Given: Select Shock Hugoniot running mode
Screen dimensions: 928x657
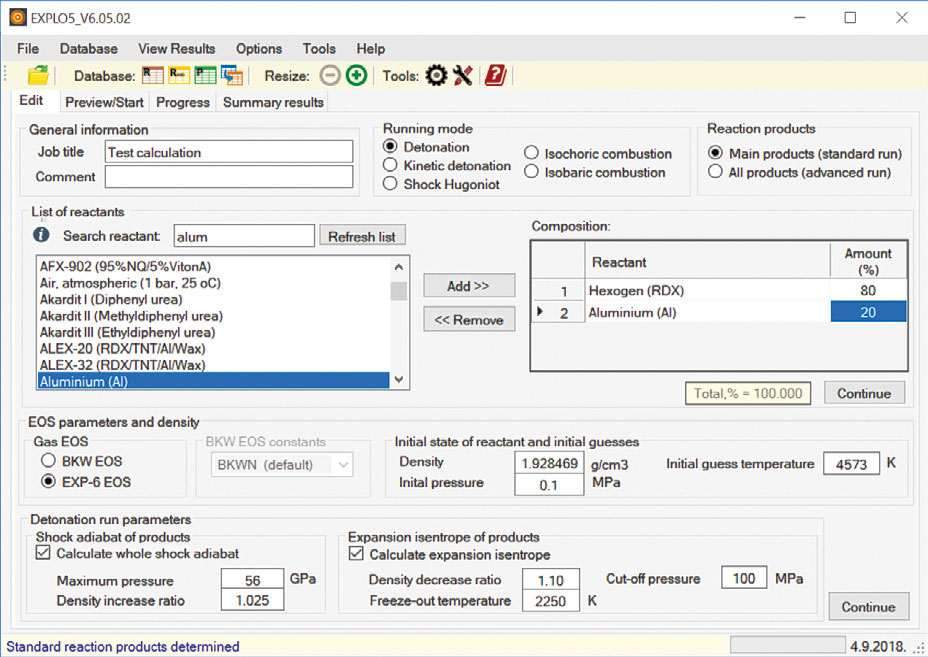Looking at the screenshot, I should (x=390, y=184).
